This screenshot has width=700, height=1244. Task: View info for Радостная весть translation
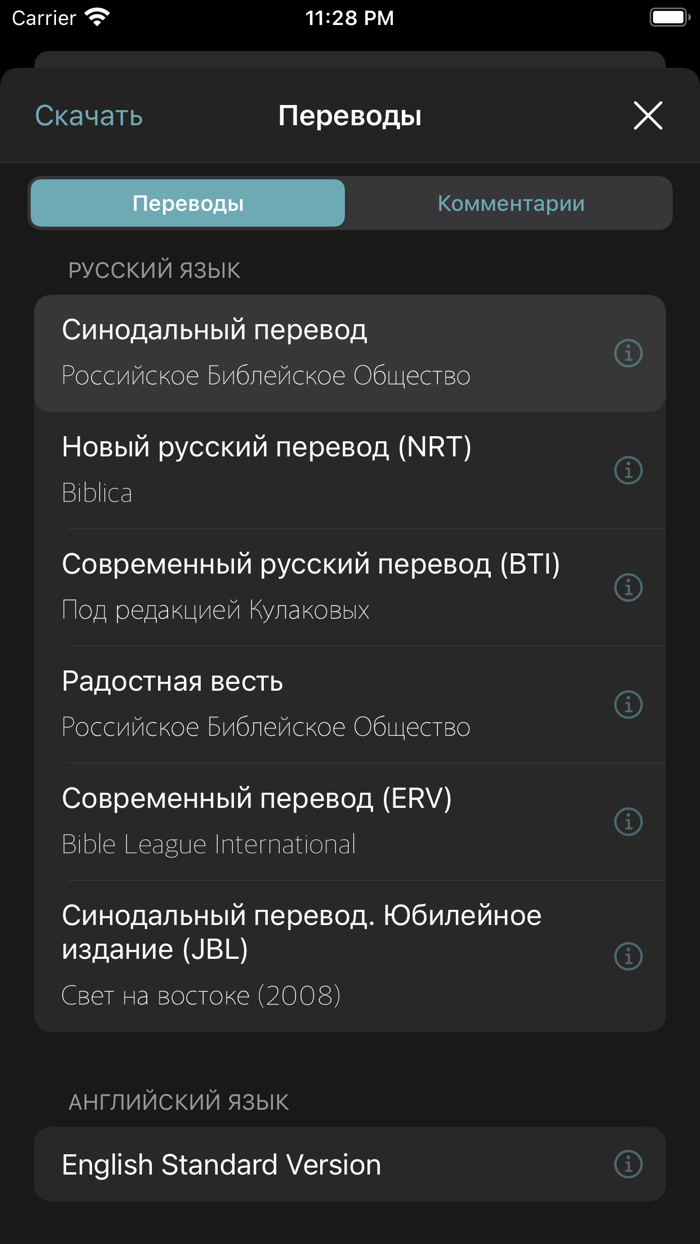628,704
